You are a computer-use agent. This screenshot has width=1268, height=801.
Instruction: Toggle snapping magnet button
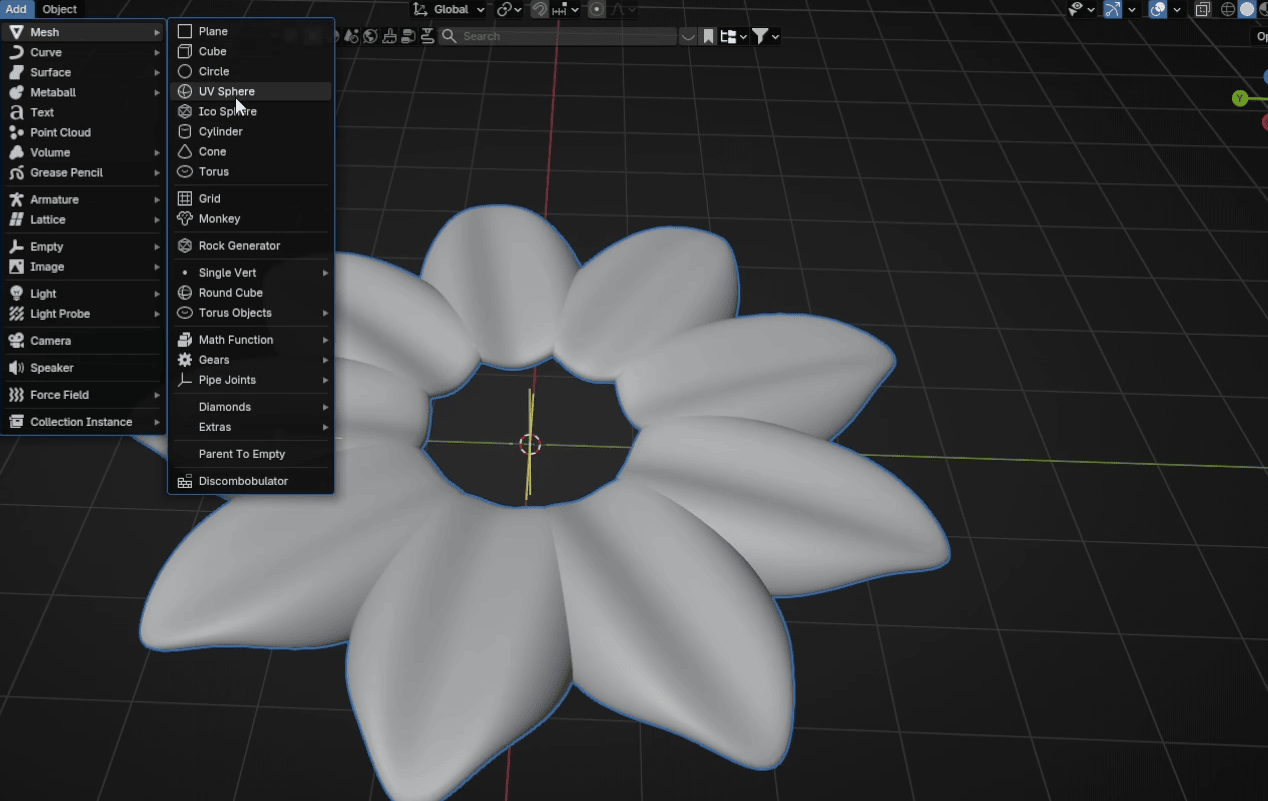coord(540,10)
